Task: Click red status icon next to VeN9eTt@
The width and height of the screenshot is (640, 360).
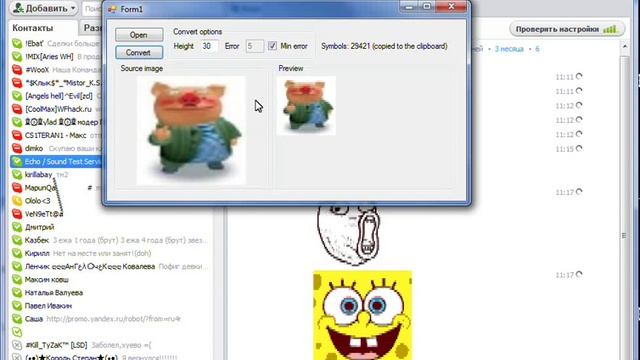Action: pos(17,214)
